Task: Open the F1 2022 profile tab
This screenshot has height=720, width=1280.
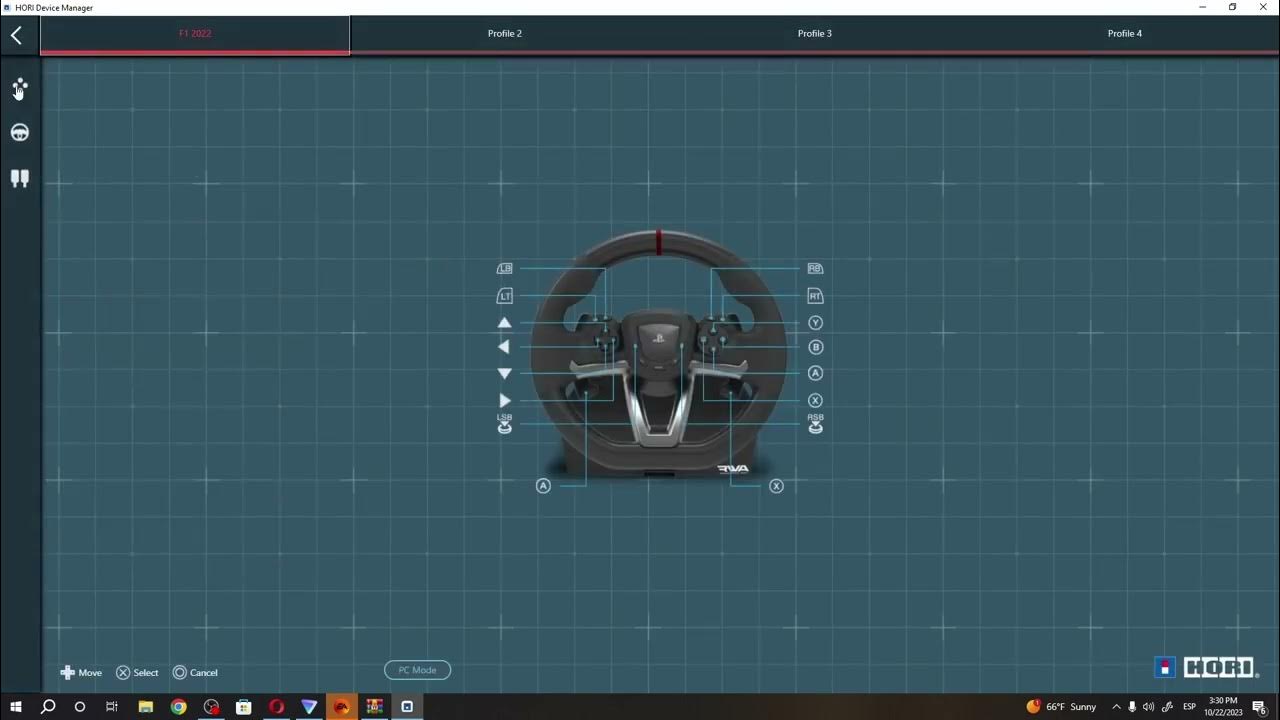Action: point(195,33)
